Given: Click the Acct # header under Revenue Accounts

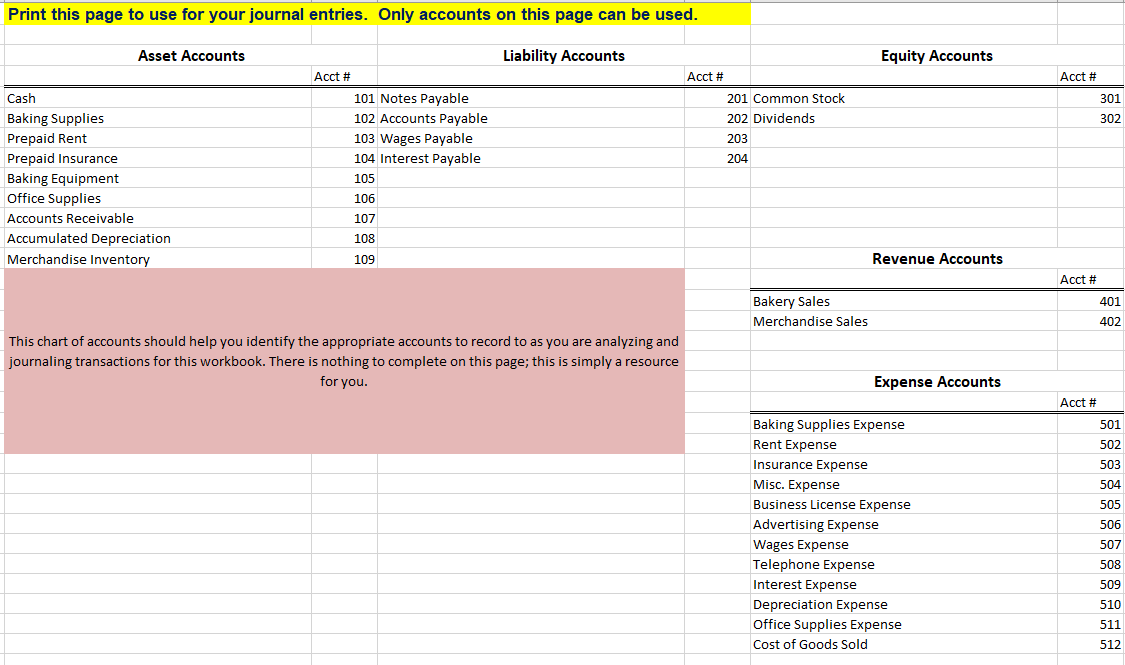Looking at the screenshot, I should (1091, 280).
